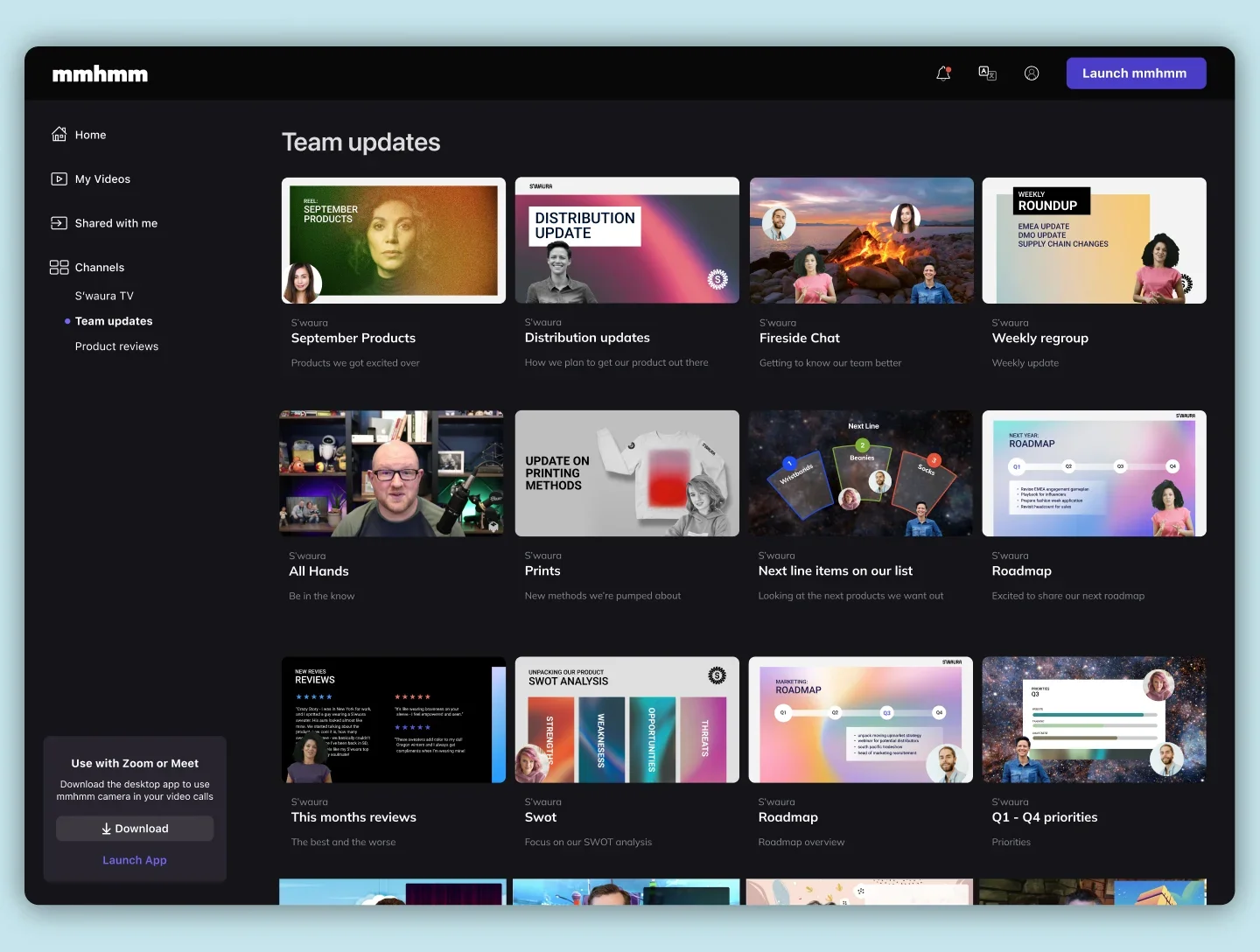Image resolution: width=1260 pixels, height=952 pixels.
Task: Click the "September Products" title
Action: [353, 339]
